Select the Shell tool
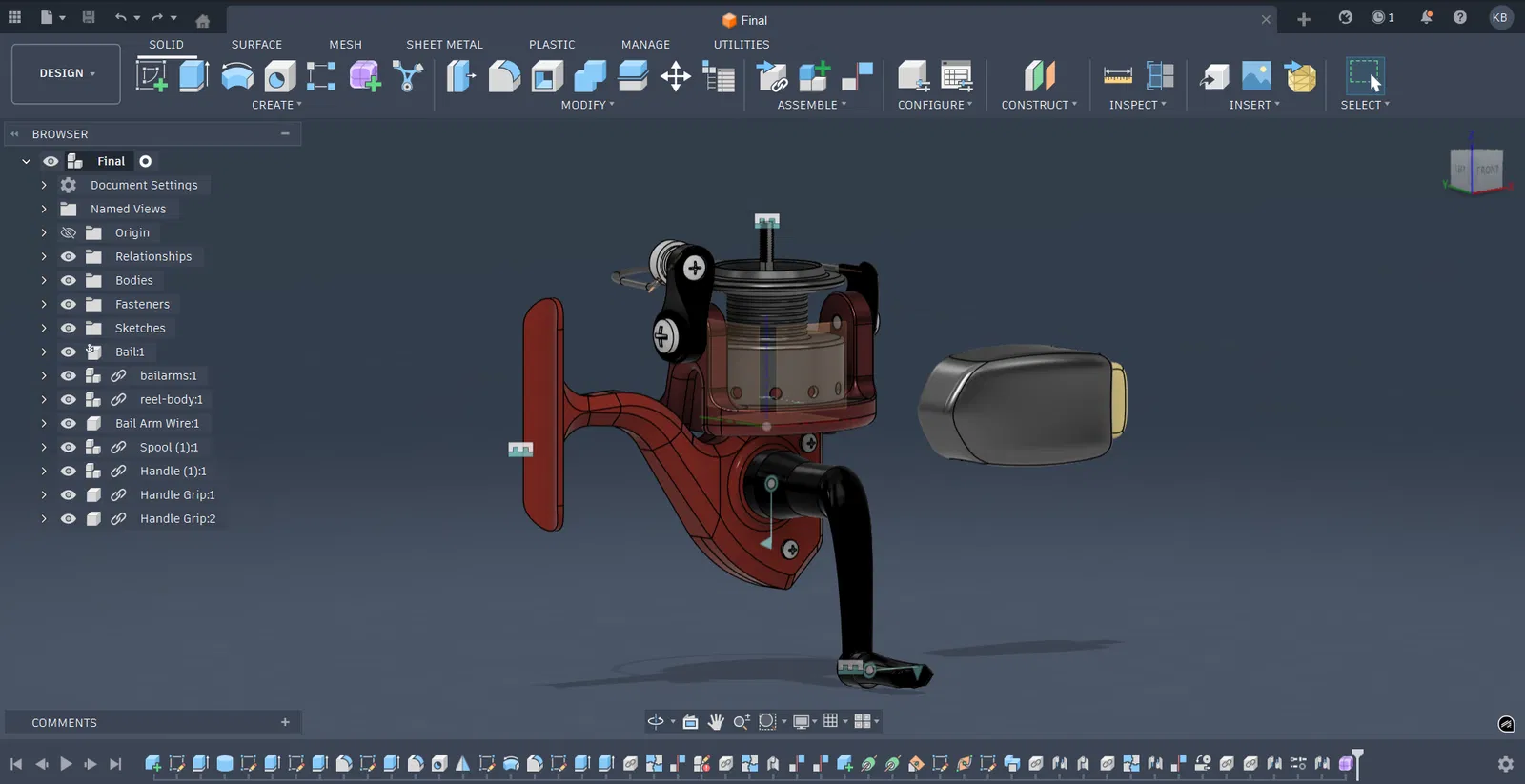 547,76
